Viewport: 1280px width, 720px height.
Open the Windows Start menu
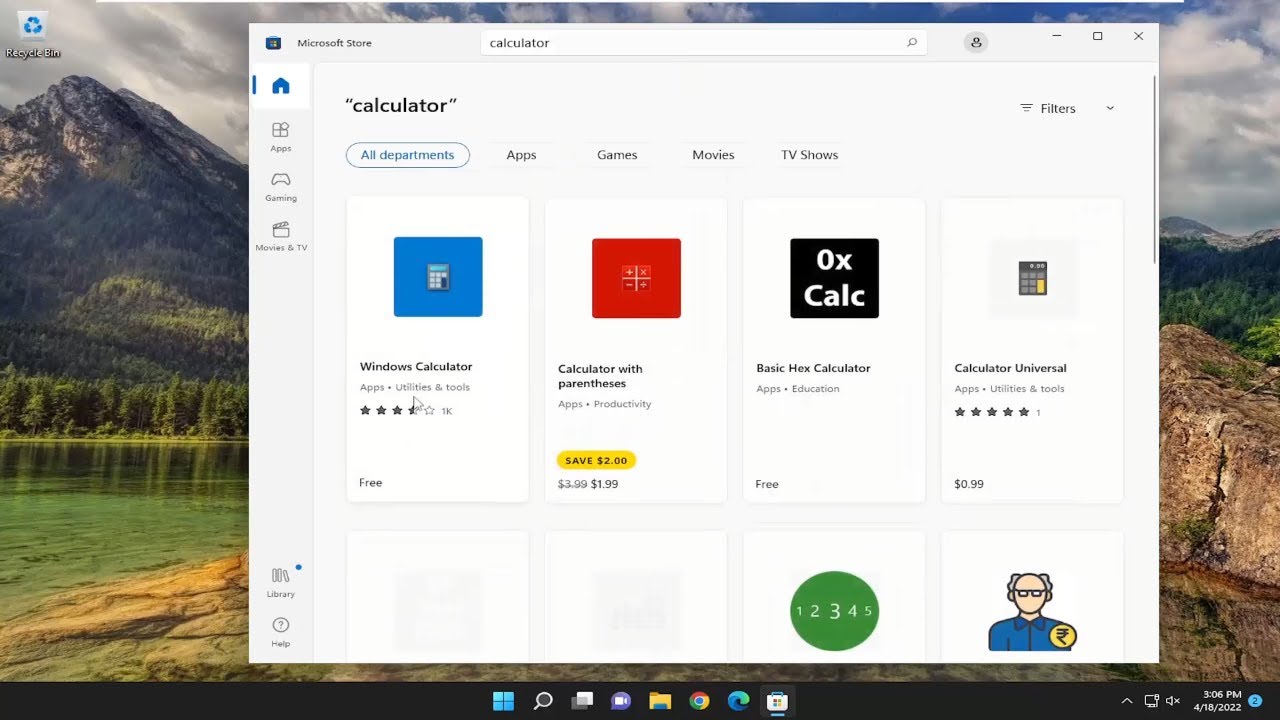click(503, 701)
